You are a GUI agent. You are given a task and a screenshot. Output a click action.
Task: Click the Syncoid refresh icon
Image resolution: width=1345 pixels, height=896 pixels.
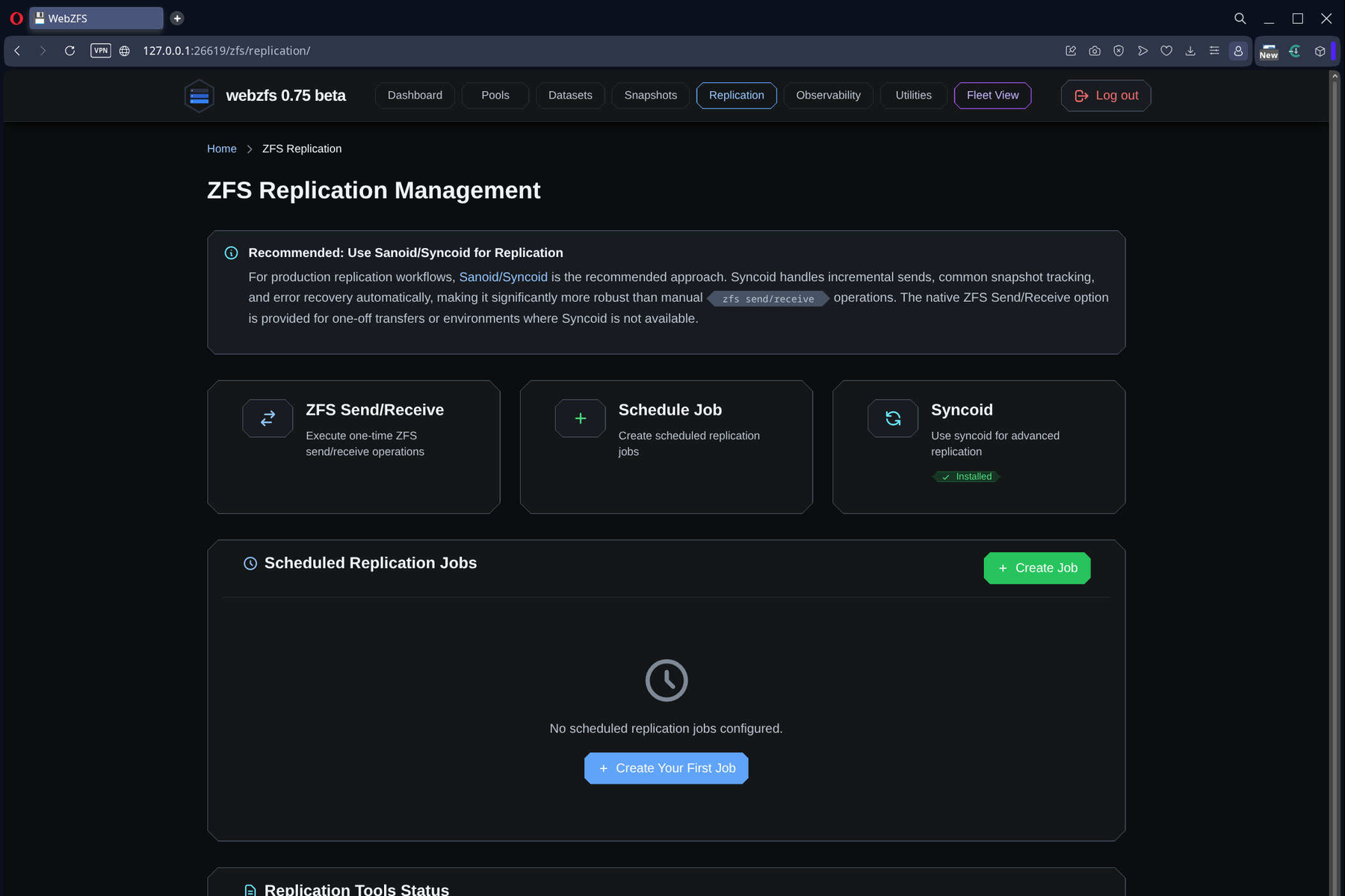tap(893, 418)
